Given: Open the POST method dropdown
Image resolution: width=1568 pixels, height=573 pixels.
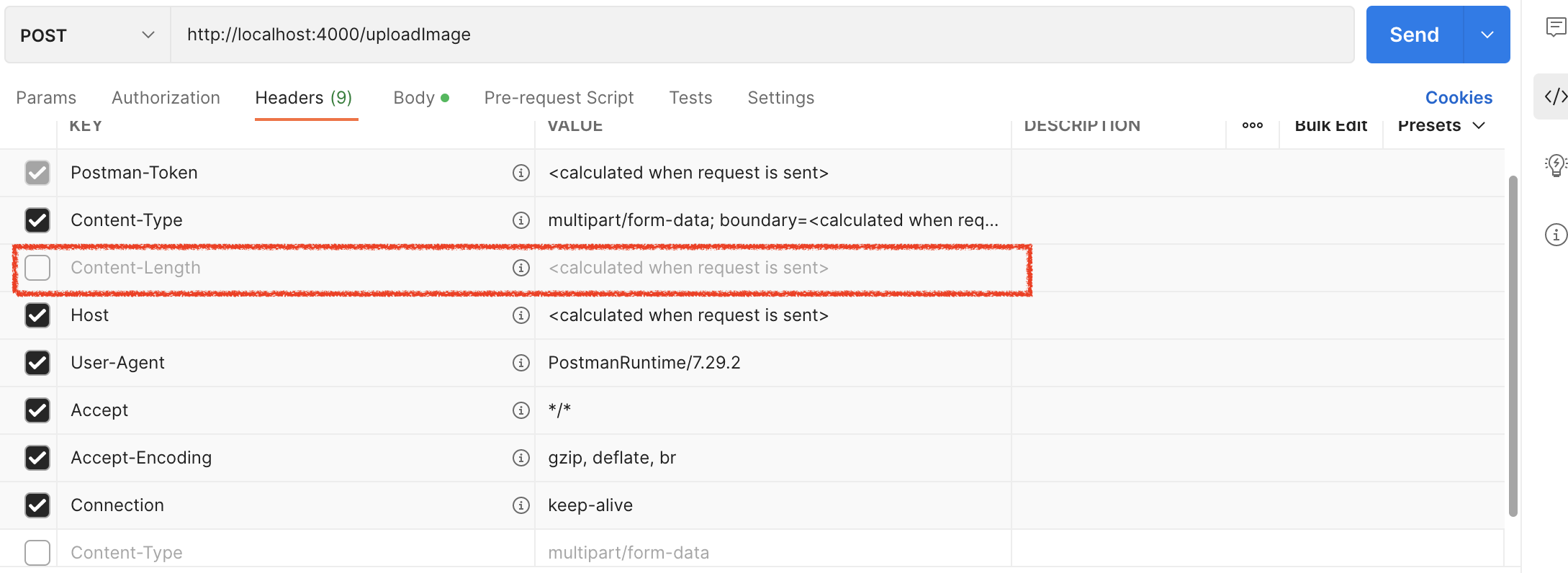Looking at the screenshot, I should click(x=87, y=35).
